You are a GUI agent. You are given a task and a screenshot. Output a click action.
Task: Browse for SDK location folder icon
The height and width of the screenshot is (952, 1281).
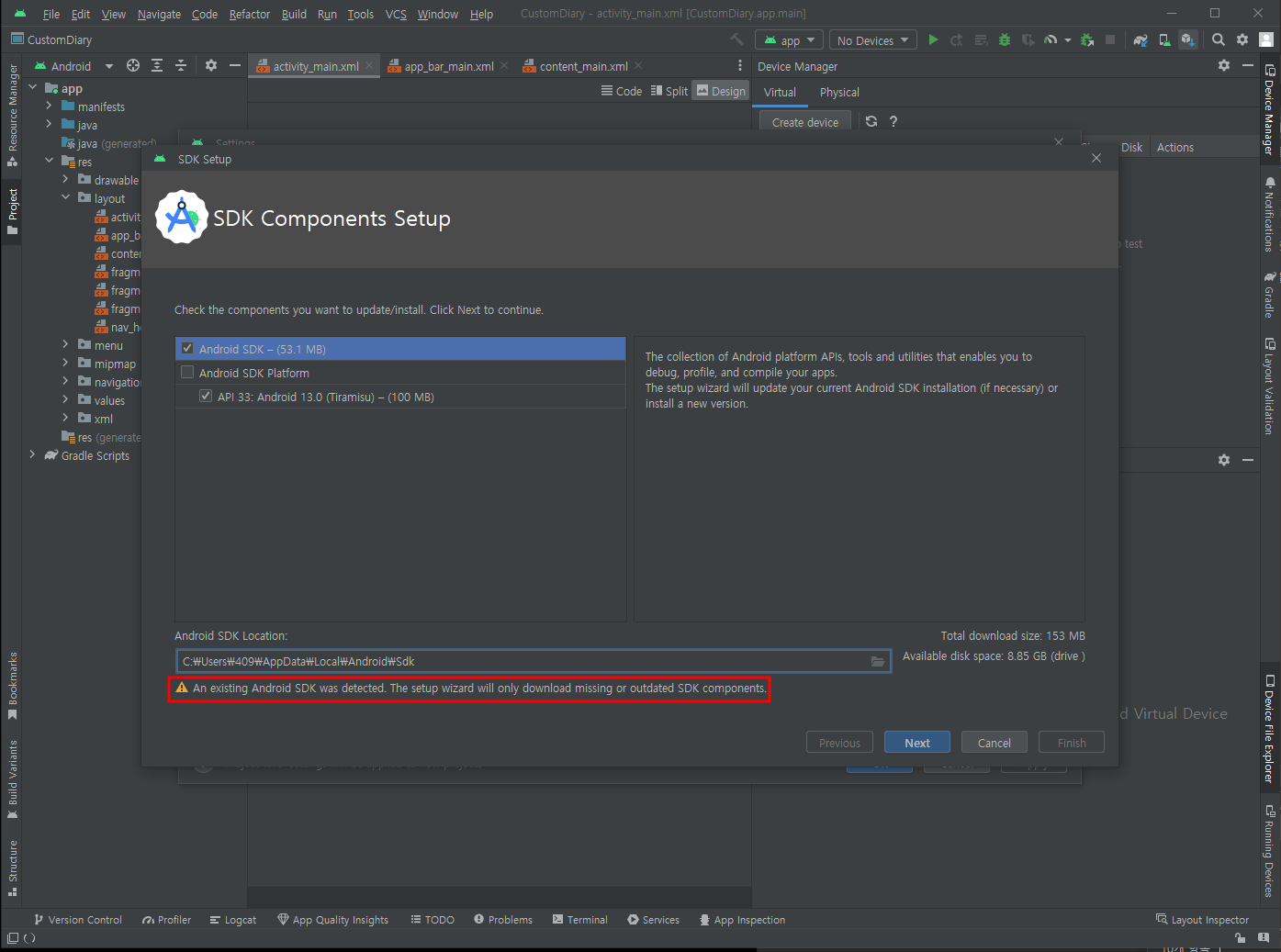pos(878,661)
